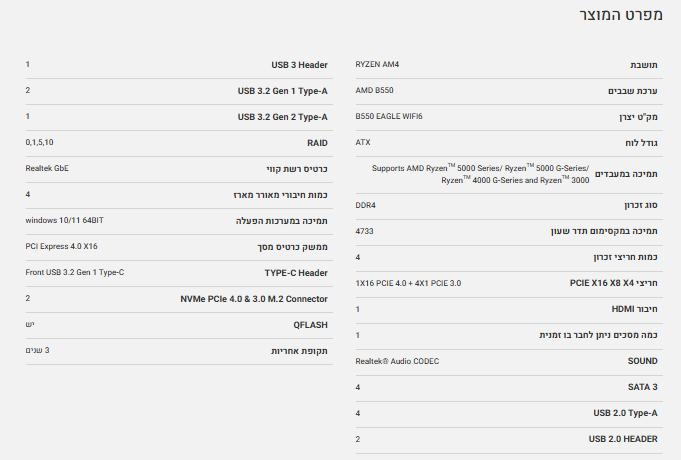Select the QFLASH row label
The image size is (681, 460).
(308, 325)
